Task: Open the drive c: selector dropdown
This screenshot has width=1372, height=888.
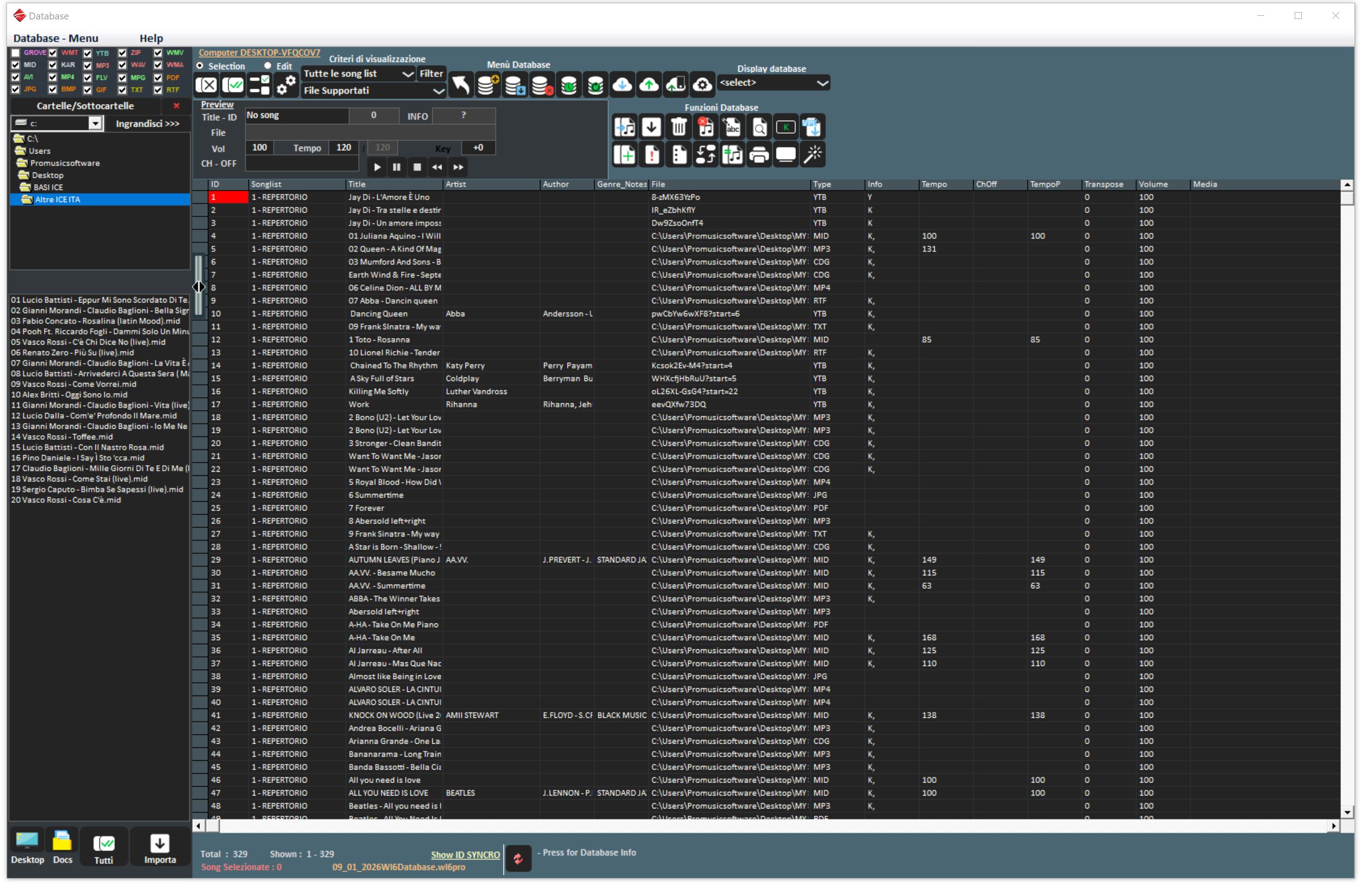Action: coord(94,123)
